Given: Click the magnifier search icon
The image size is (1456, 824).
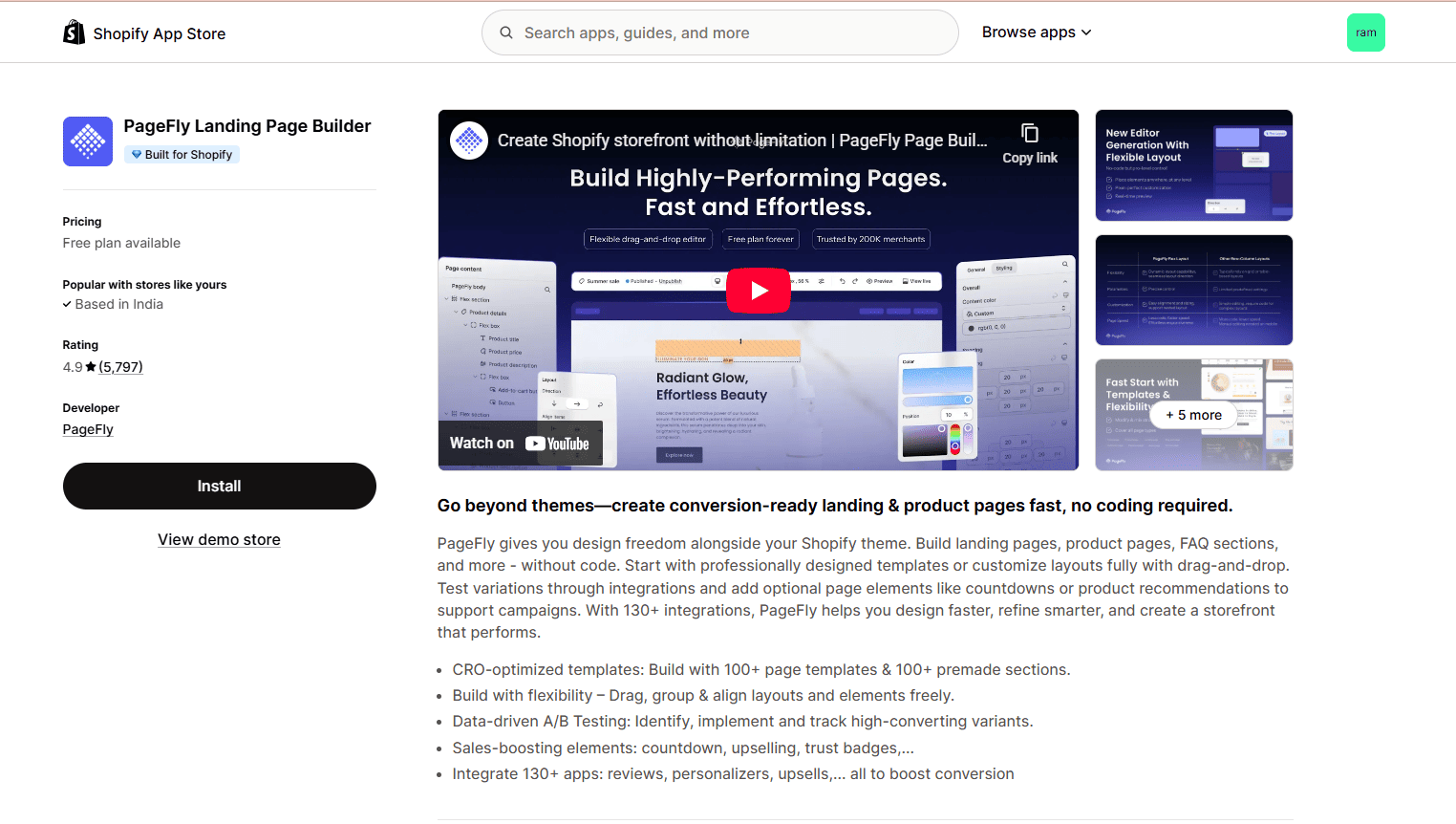Looking at the screenshot, I should (506, 33).
